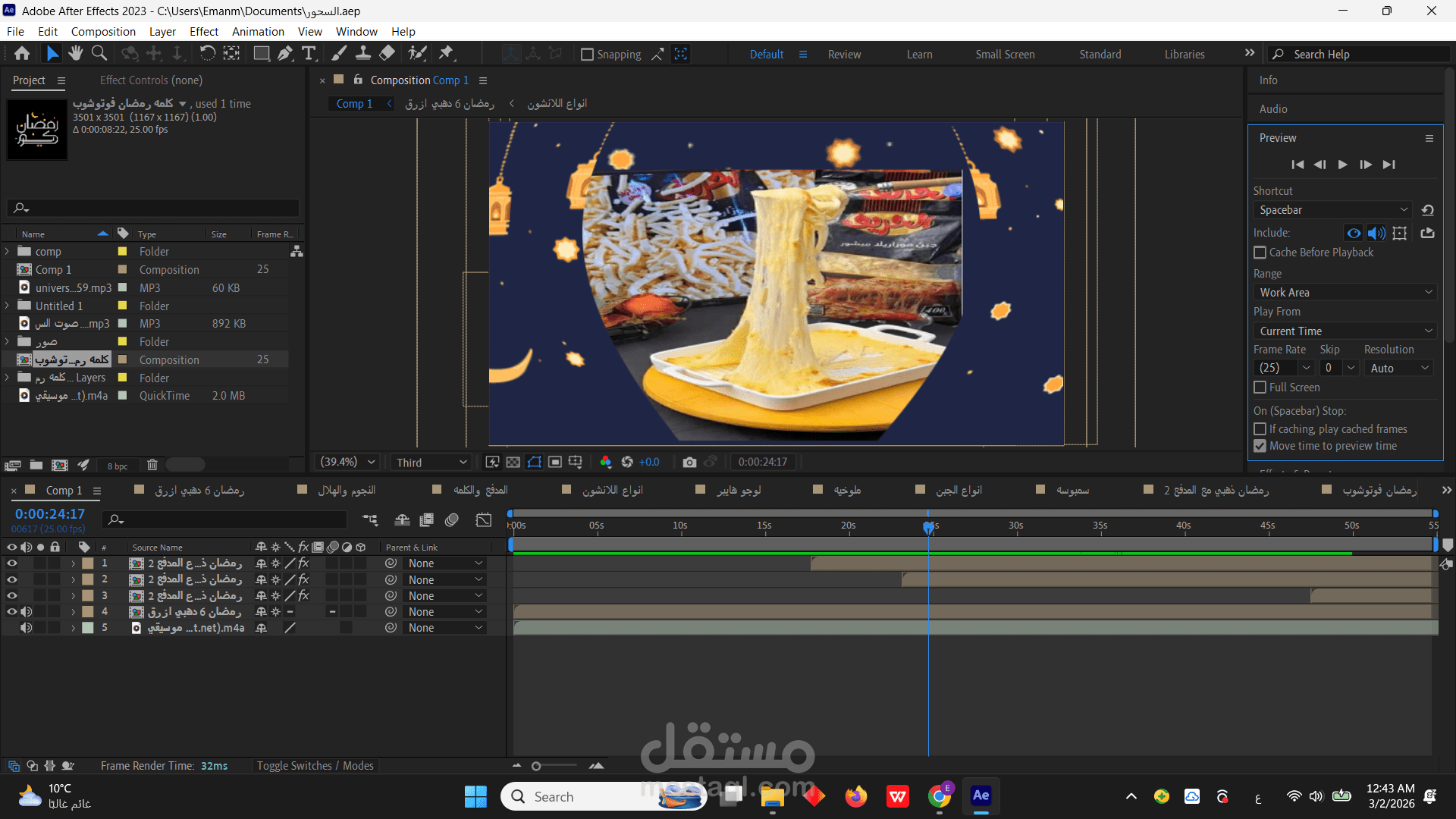Select the Zoom magnifier tool
The height and width of the screenshot is (819, 1456).
[x=99, y=53]
